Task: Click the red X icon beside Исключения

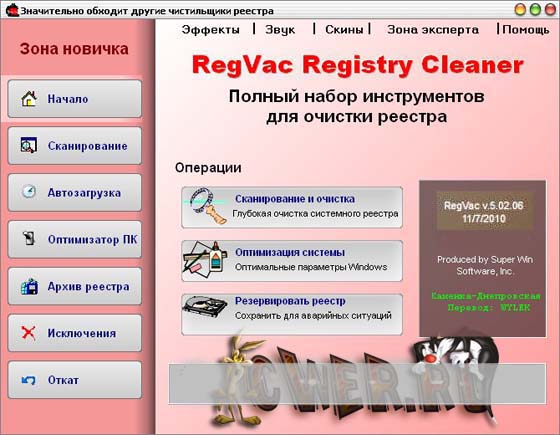Action: point(28,333)
